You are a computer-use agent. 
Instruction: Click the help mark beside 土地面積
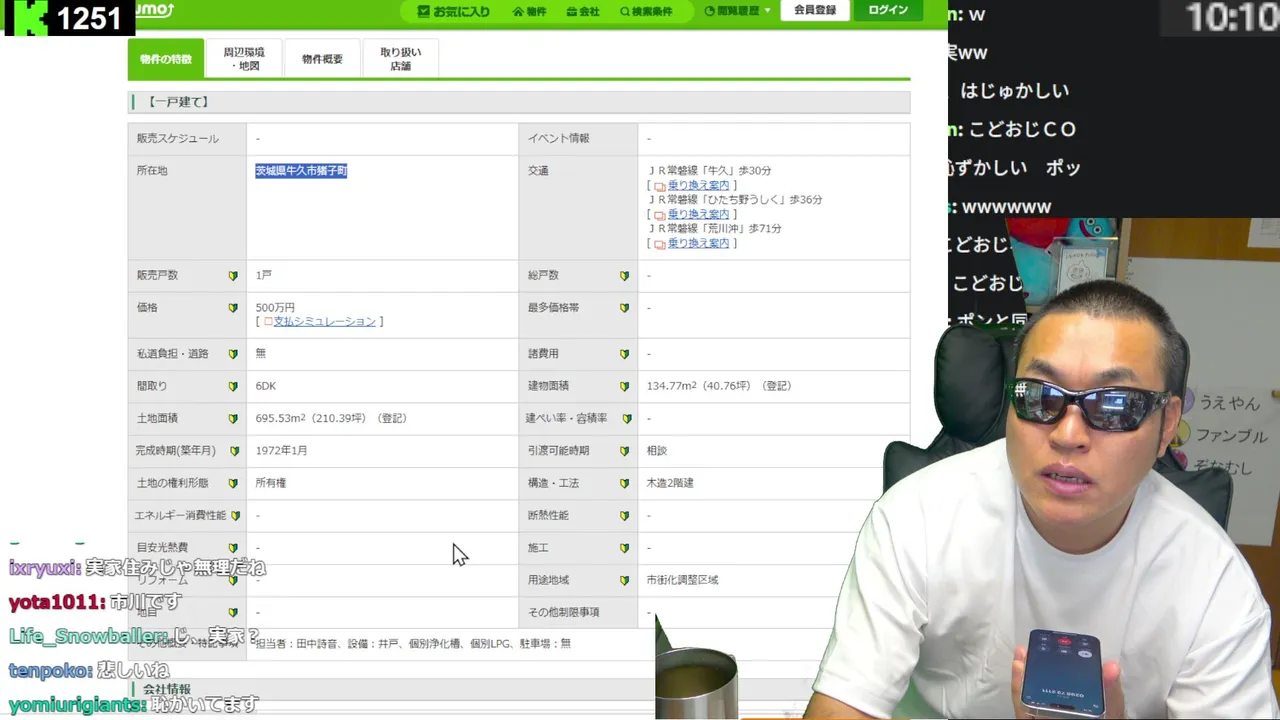coord(233,419)
